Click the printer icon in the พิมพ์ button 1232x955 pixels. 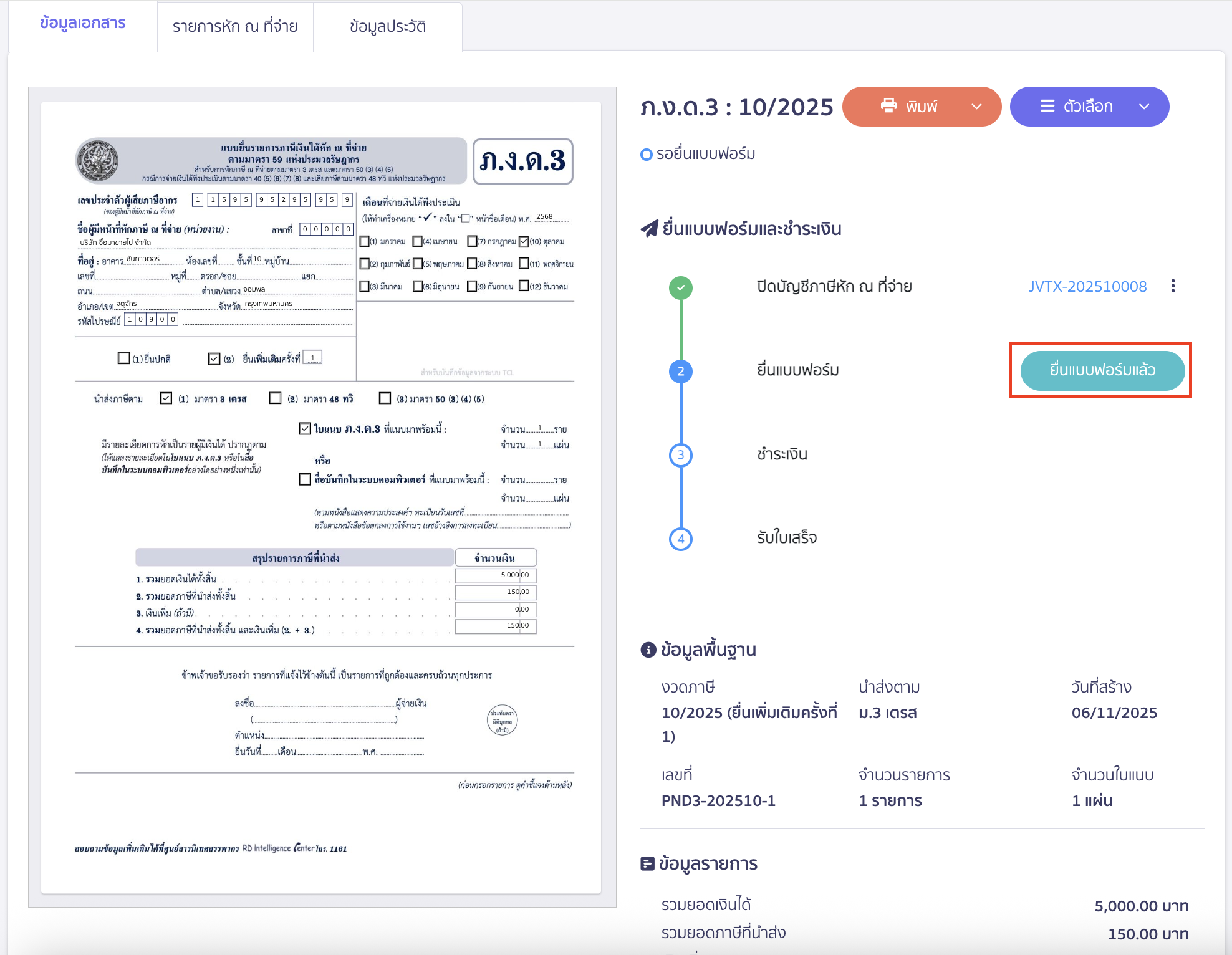click(x=888, y=107)
